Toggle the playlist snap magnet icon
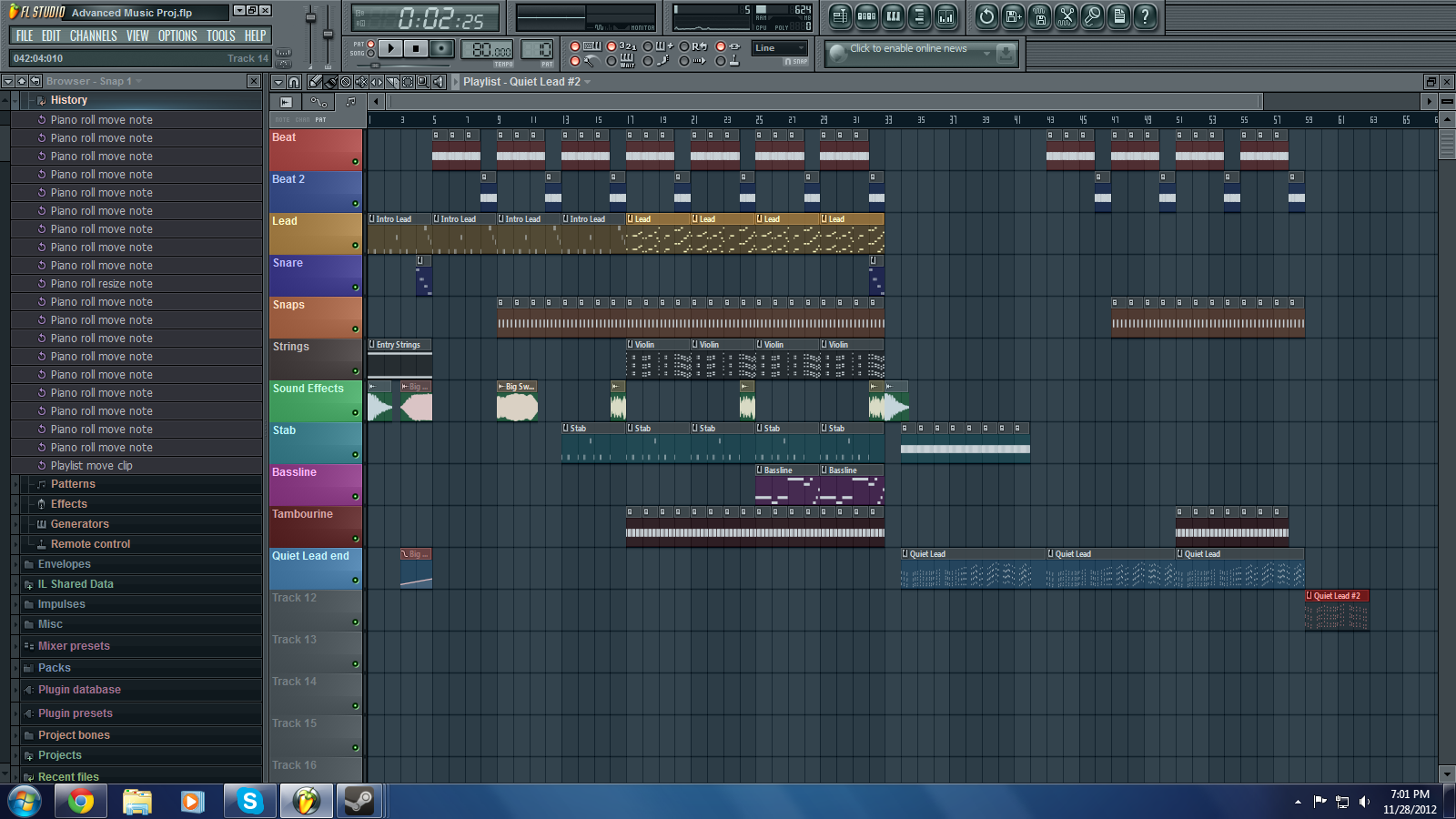 tap(294, 82)
